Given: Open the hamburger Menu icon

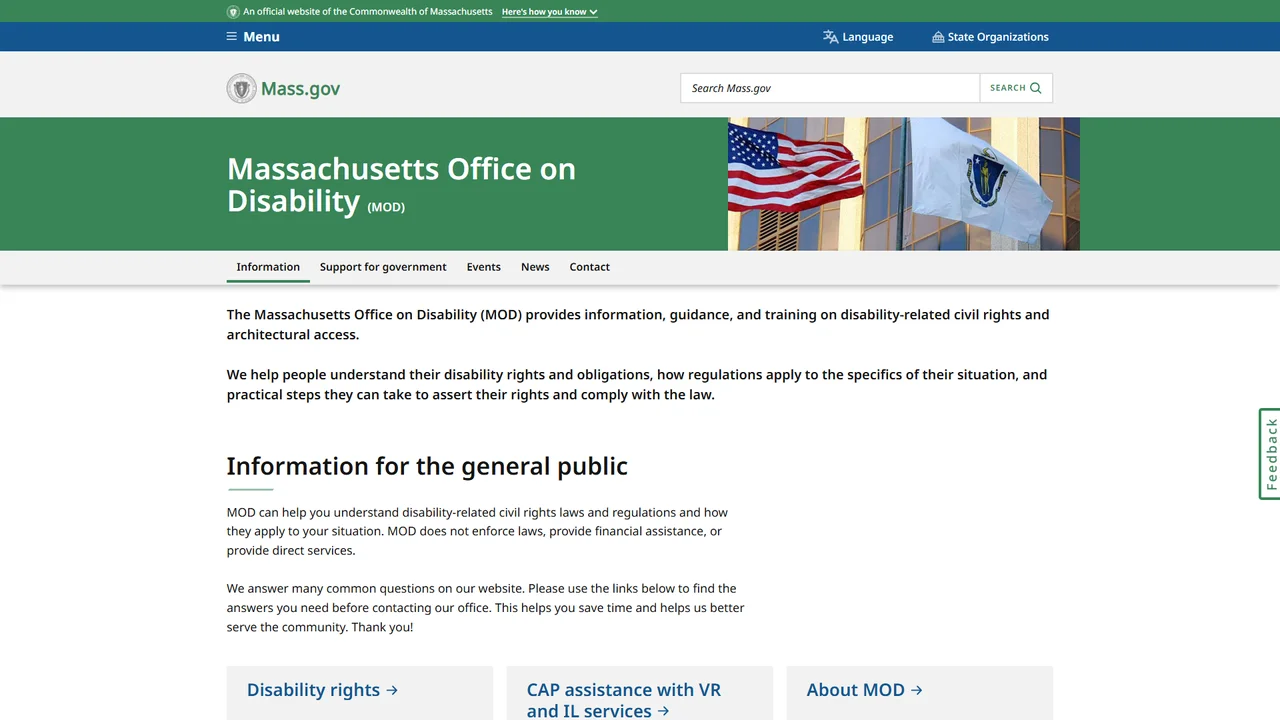Looking at the screenshot, I should pos(232,37).
